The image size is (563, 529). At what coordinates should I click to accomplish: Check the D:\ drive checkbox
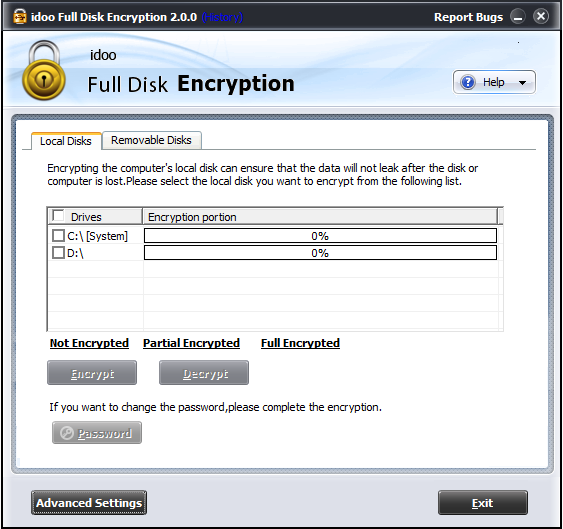(58, 252)
